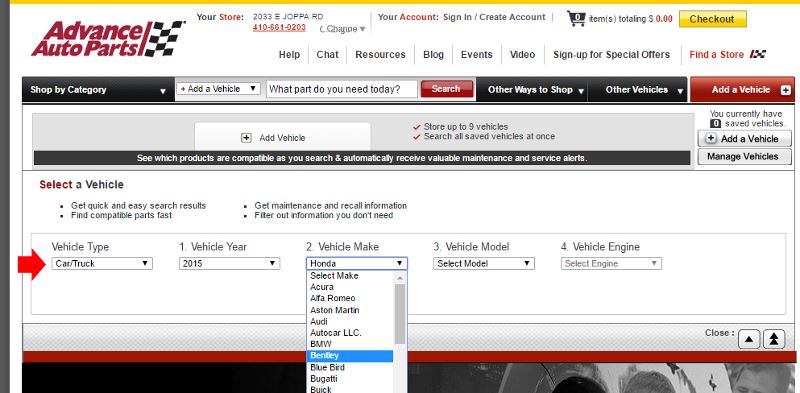Click the 'item(s) totaling $ 0.00' cart text
Viewport: 800px width, 393px height.
[631, 19]
